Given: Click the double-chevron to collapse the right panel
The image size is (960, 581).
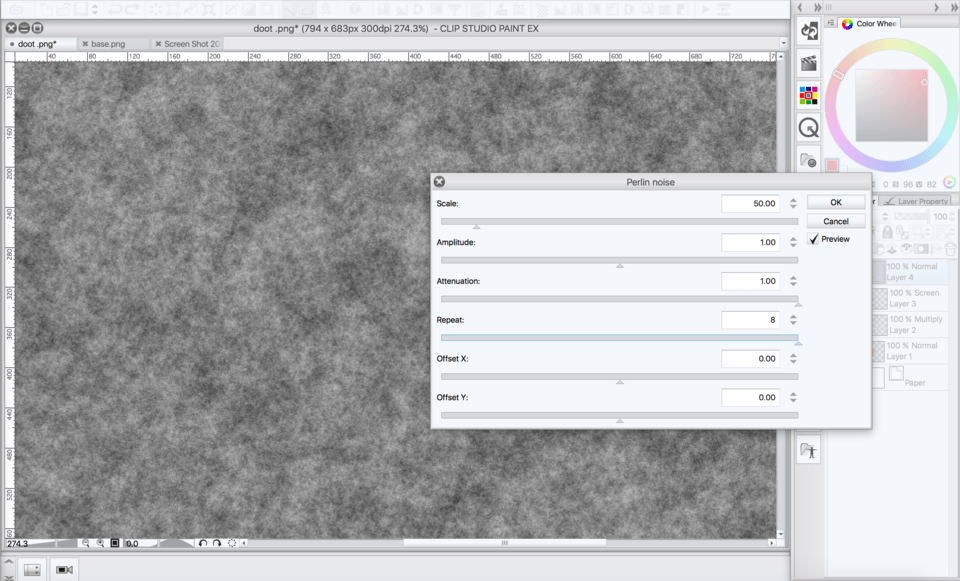Looking at the screenshot, I should 954,7.
